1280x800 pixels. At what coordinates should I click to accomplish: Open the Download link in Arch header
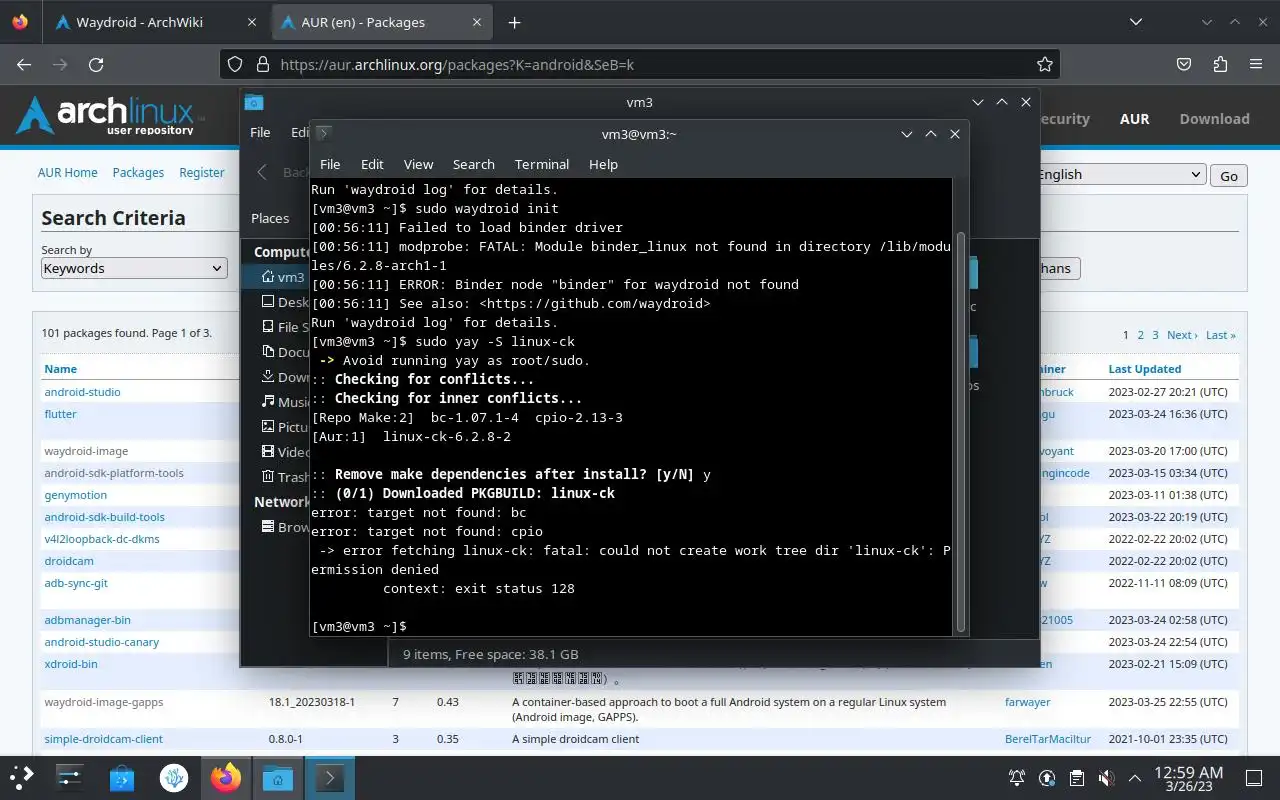click(1214, 118)
